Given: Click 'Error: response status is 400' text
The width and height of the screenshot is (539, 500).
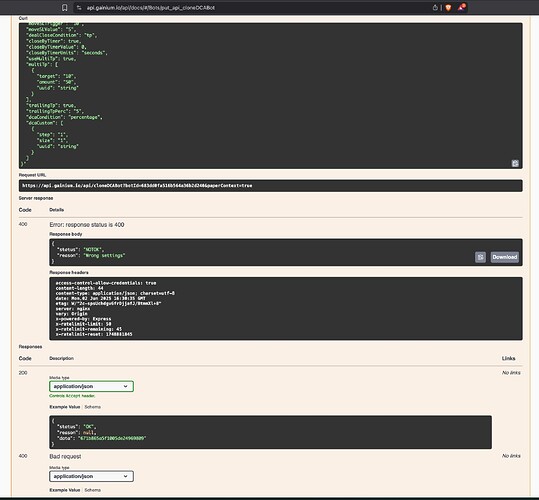Looking at the screenshot, I should [87, 225].
